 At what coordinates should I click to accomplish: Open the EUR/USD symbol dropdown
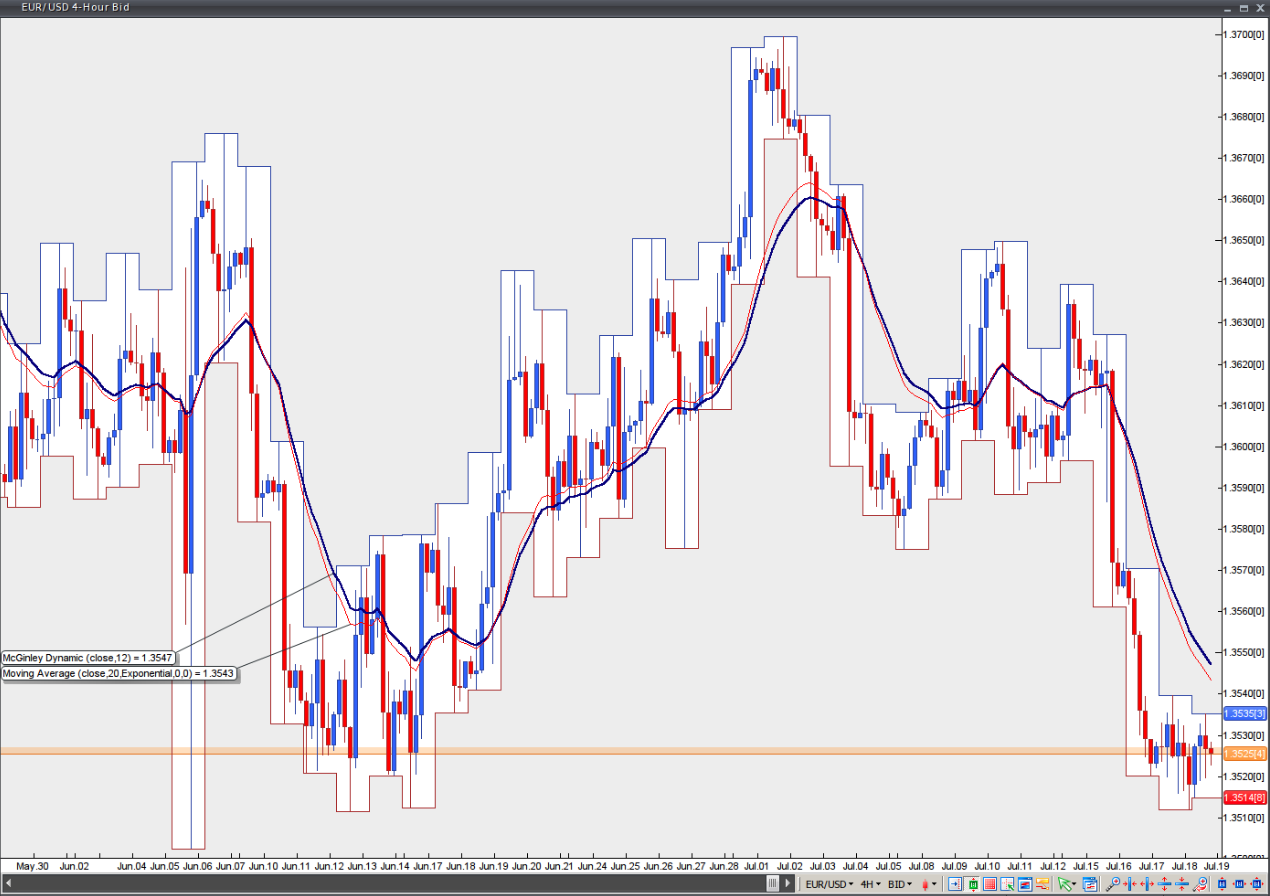pos(829,884)
